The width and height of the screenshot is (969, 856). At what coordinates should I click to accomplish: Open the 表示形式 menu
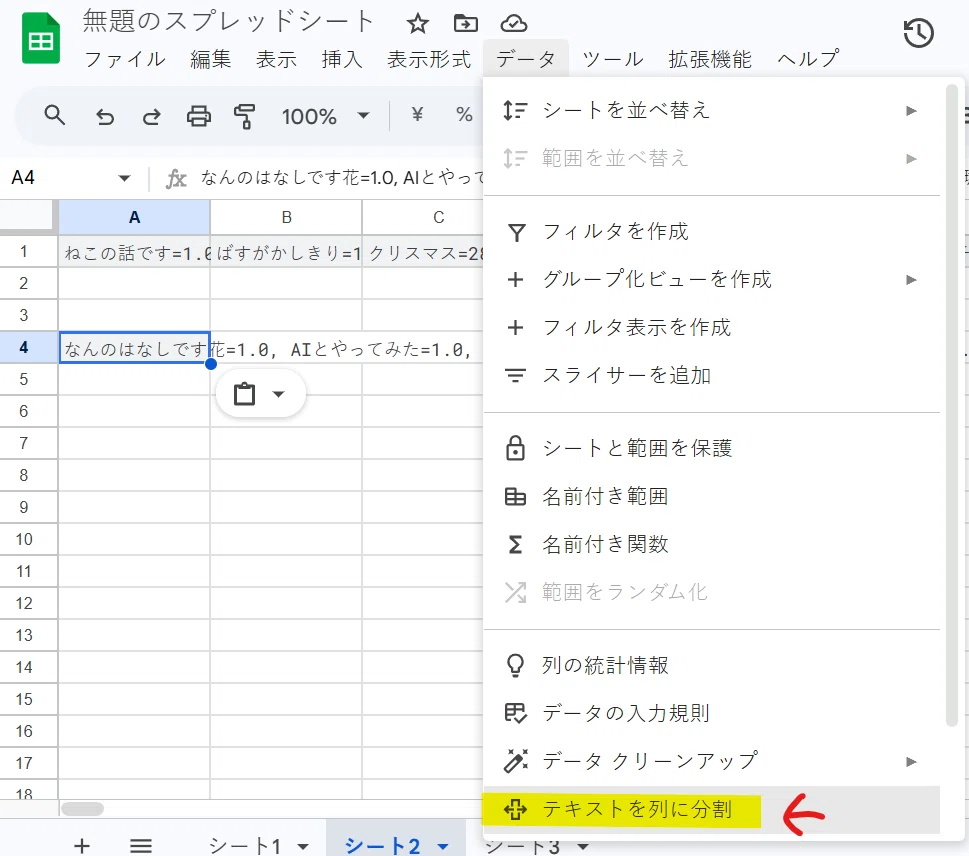pos(429,59)
